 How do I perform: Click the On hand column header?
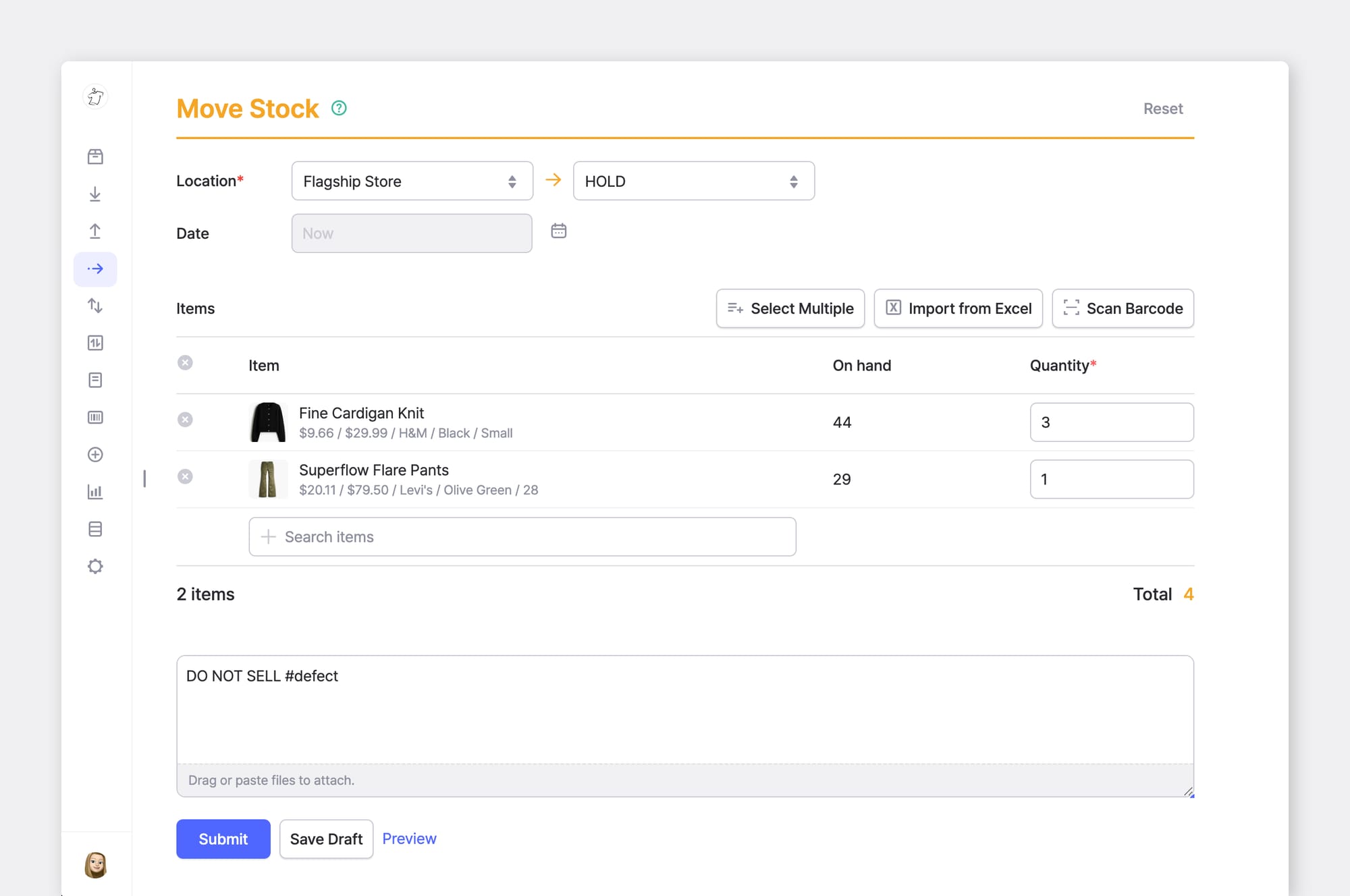[x=862, y=365]
